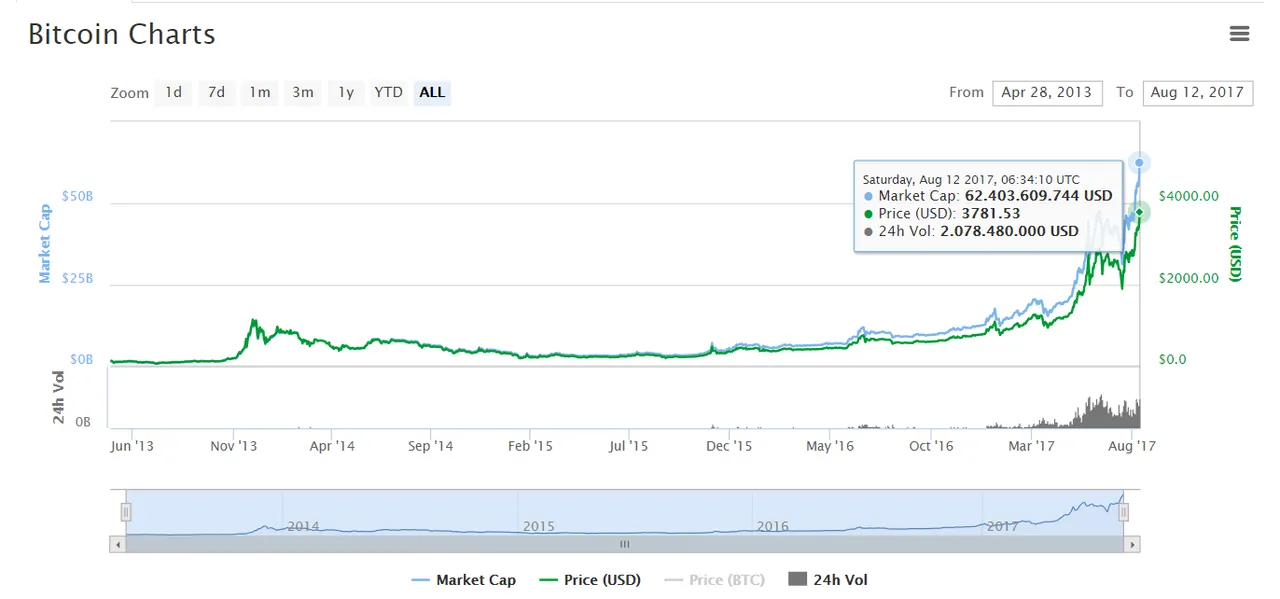This screenshot has width=1280, height=599.
Task: Click the Bitcoin Charts heading
Action: [x=121, y=35]
